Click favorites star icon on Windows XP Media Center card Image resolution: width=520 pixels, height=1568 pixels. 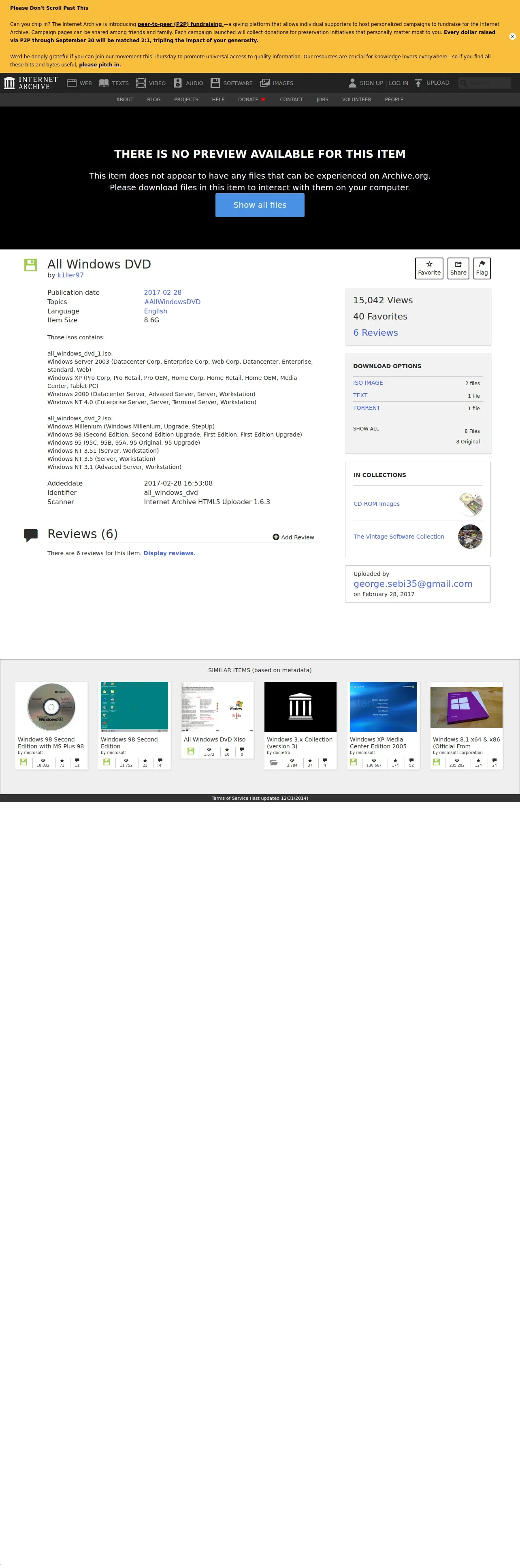pyautogui.click(x=395, y=760)
